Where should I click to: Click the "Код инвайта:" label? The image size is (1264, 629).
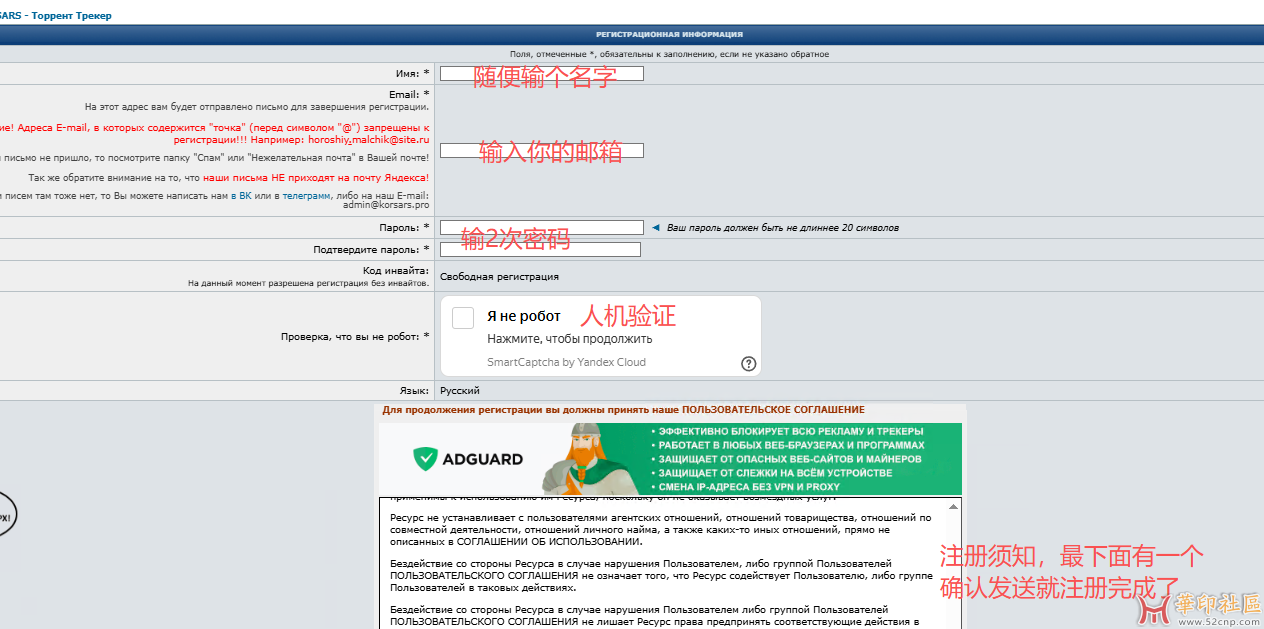(x=396, y=271)
